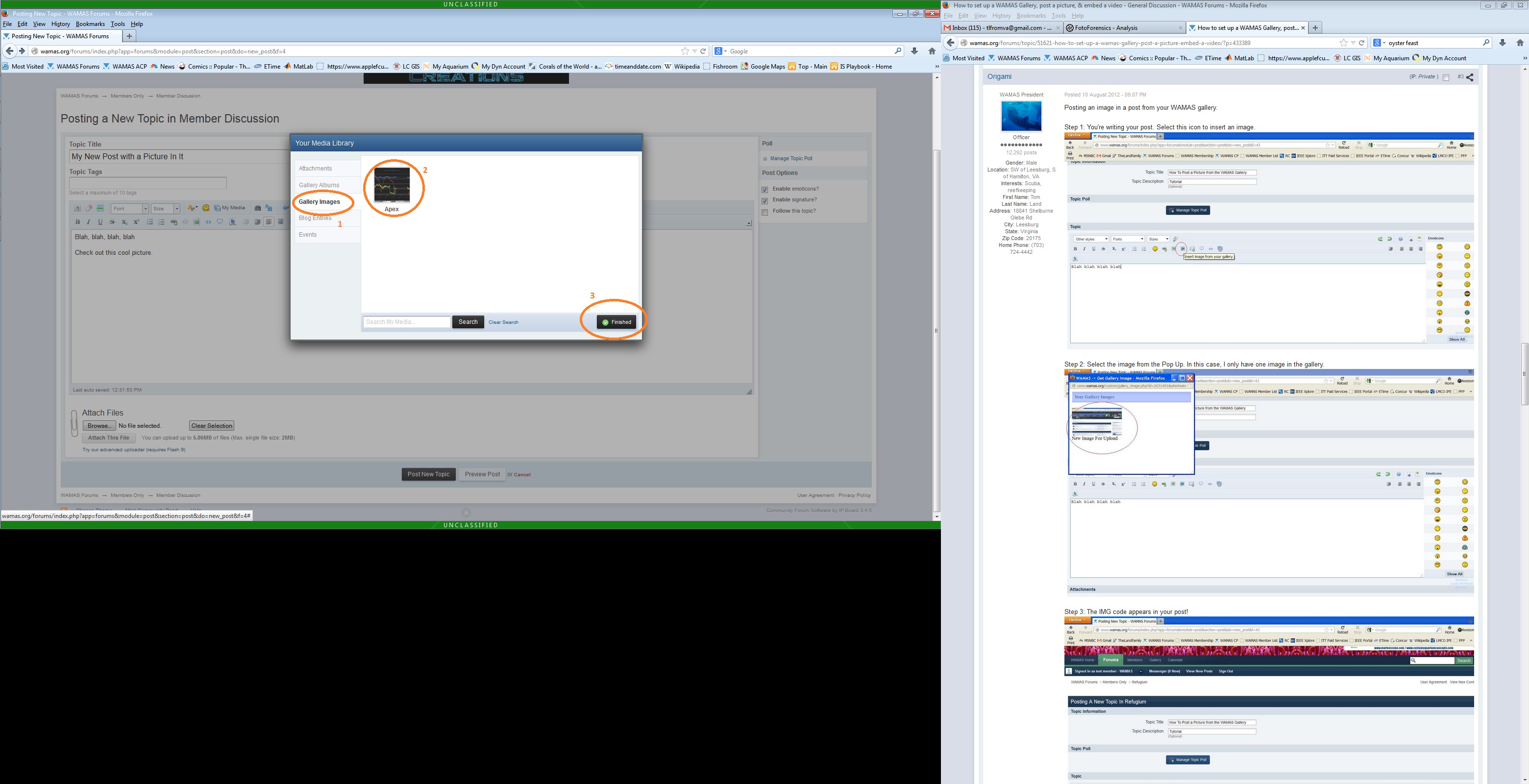This screenshot has height=784, width=1529.
Task: Open the Post New Topic button
Action: click(428, 473)
